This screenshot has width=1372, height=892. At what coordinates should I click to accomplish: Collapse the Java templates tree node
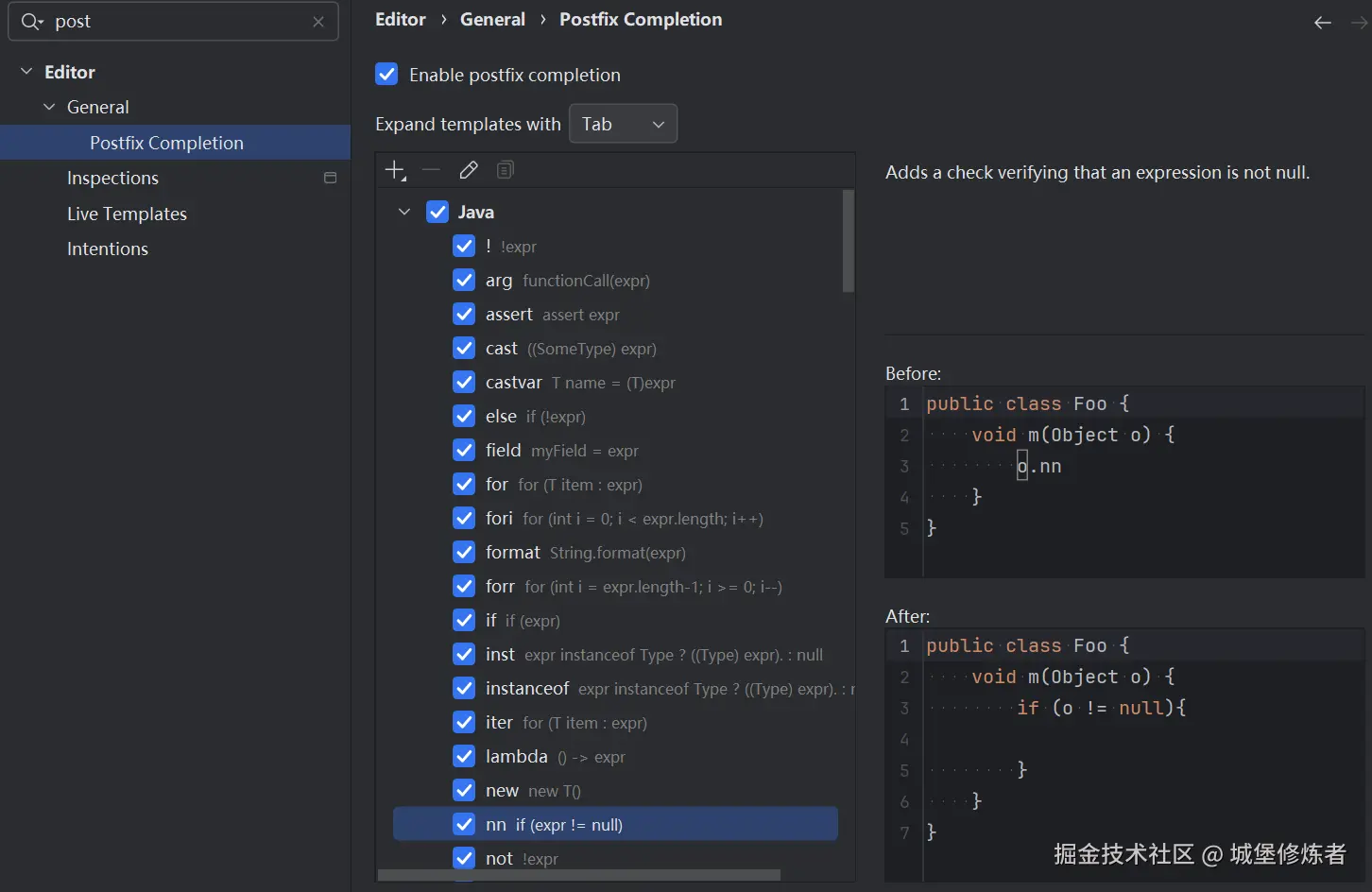[x=404, y=212]
